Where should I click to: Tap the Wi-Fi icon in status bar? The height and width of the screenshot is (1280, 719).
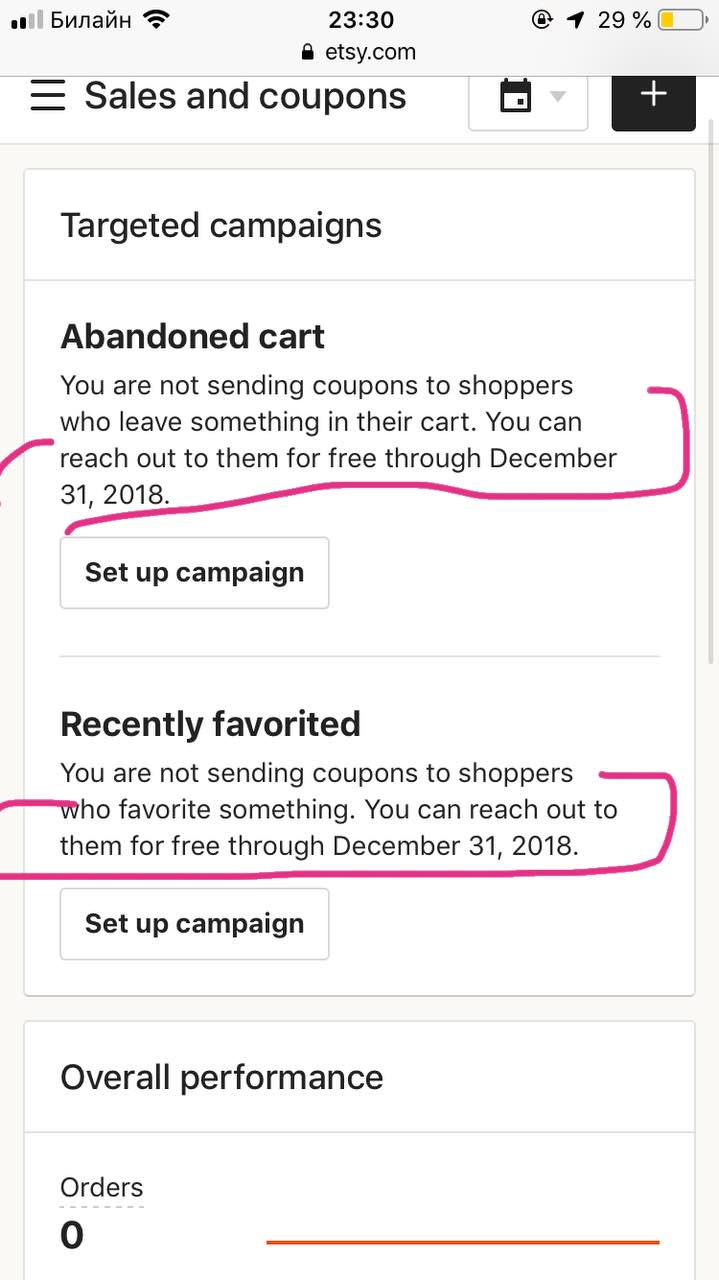[x=156, y=19]
